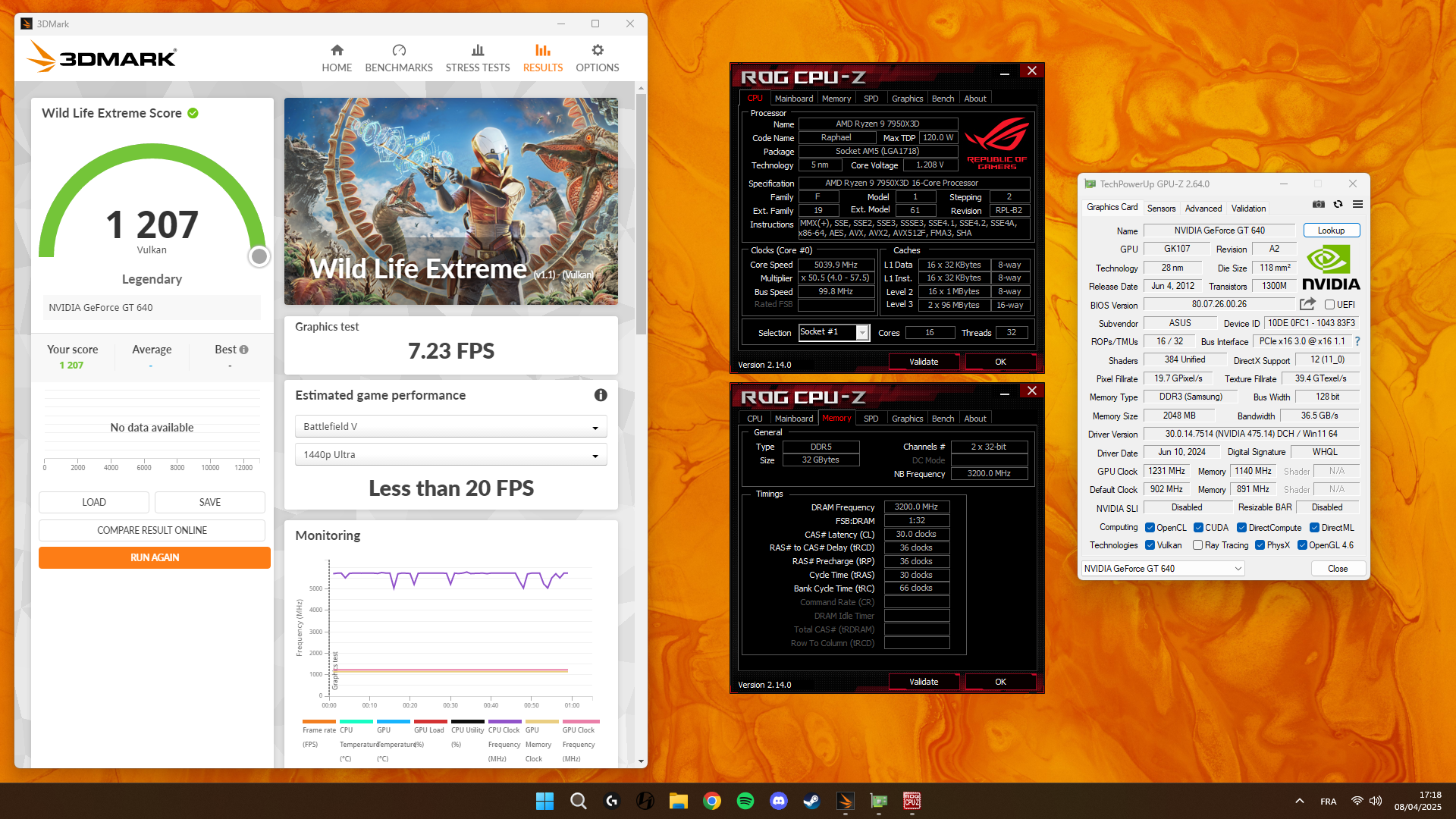The width and height of the screenshot is (1456, 819).
Task: Click the NVIDIA logo in GPU-Z
Action: click(x=1331, y=267)
